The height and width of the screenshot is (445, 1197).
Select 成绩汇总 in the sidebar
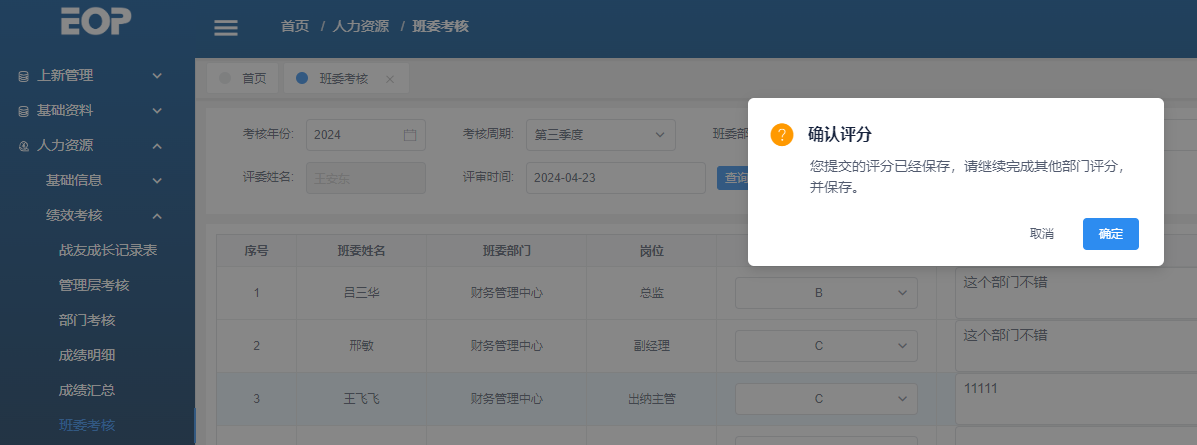(87, 390)
